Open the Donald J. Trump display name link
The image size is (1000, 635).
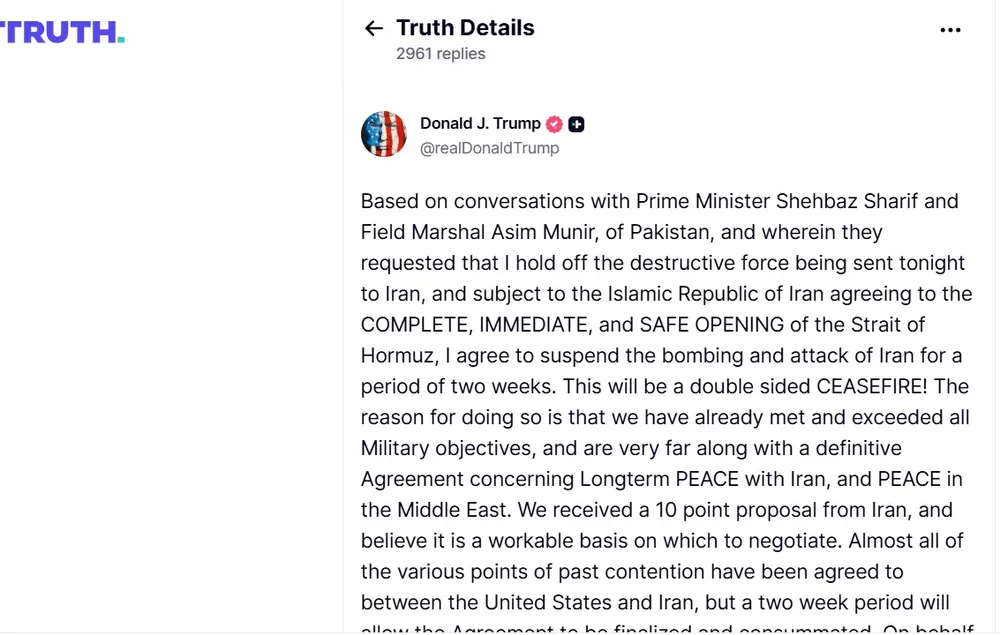[x=480, y=124]
